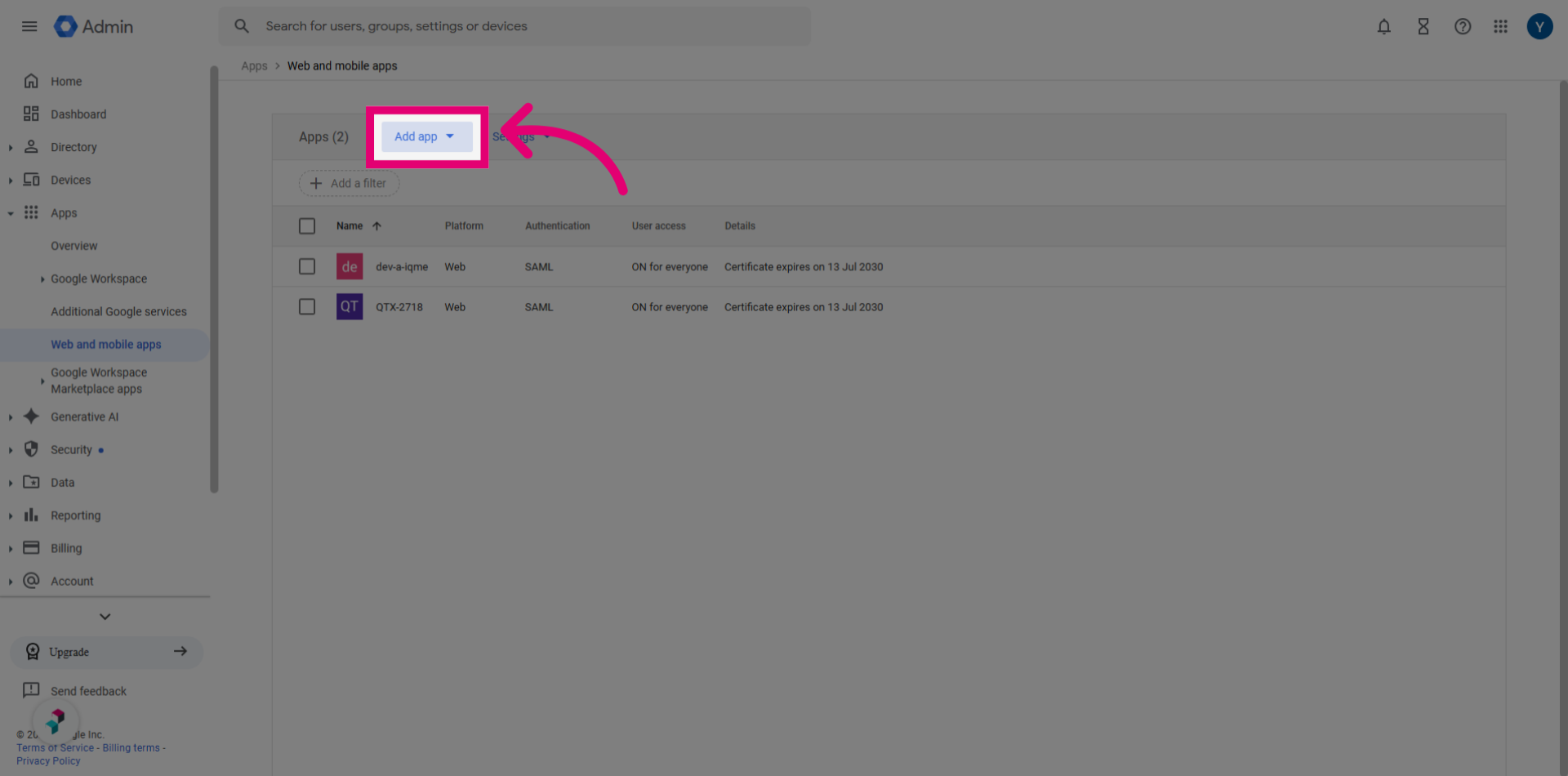Click the sidebar scrollbar
The height and width of the screenshot is (776, 1568).
coord(214,279)
